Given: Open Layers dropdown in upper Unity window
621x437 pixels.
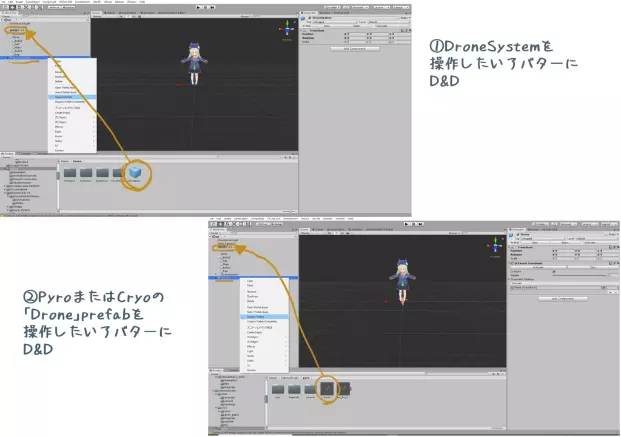Looking at the screenshot, I should pyautogui.click(x=381, y=7).
